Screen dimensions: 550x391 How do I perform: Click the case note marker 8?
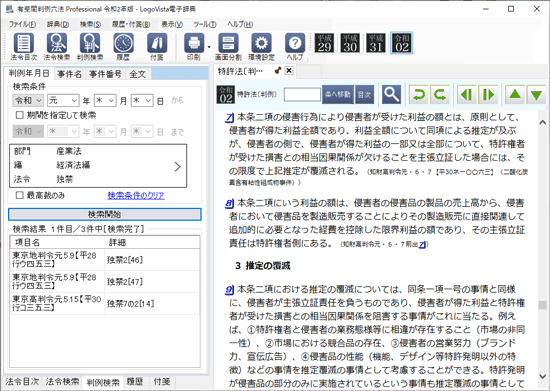pyautogui.click(x=229, y=203)
